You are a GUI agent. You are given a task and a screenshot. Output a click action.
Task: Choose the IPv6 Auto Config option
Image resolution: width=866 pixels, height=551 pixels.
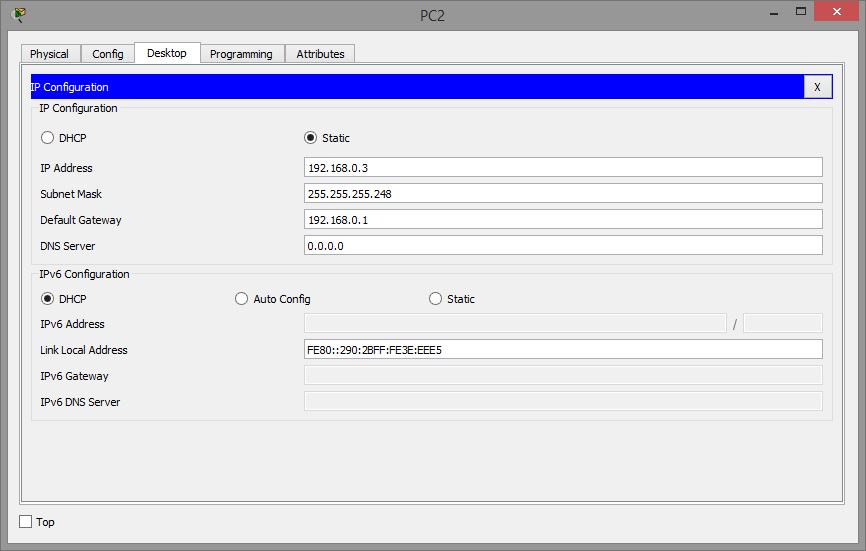point(241,299)
